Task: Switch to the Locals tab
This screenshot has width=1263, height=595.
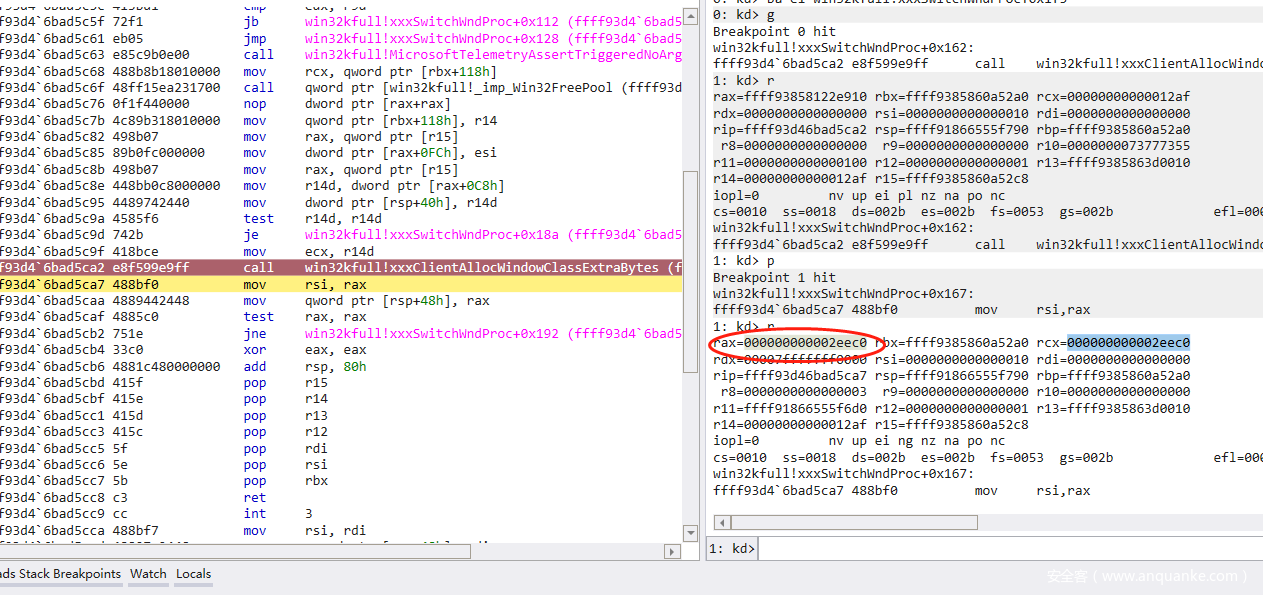Action: coord(193,574)
